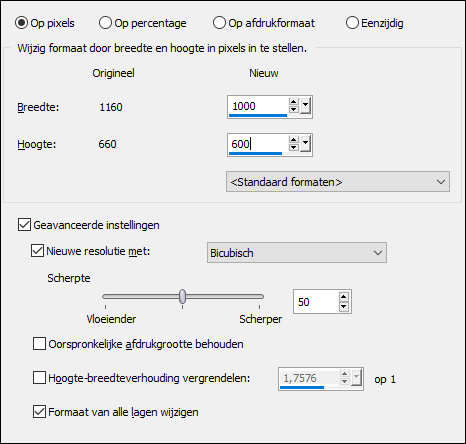Open Breedte slider popup arrow

(305, 106)
